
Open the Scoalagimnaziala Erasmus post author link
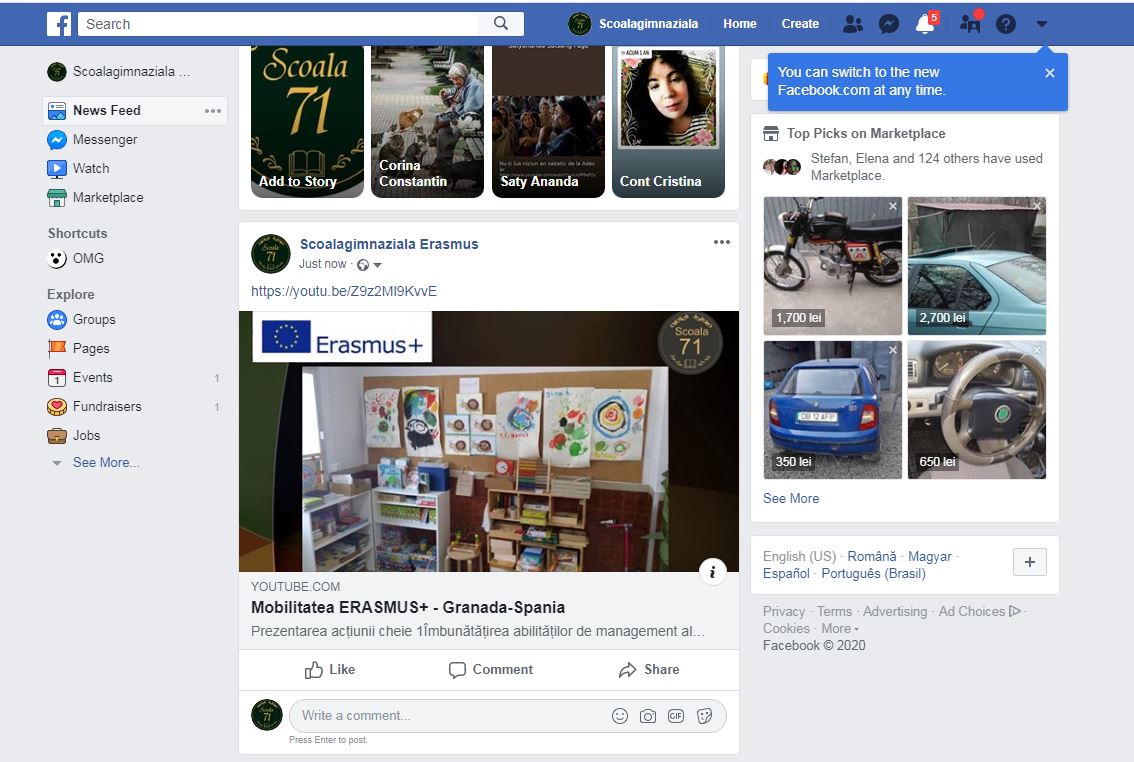(x=389, y=244)
